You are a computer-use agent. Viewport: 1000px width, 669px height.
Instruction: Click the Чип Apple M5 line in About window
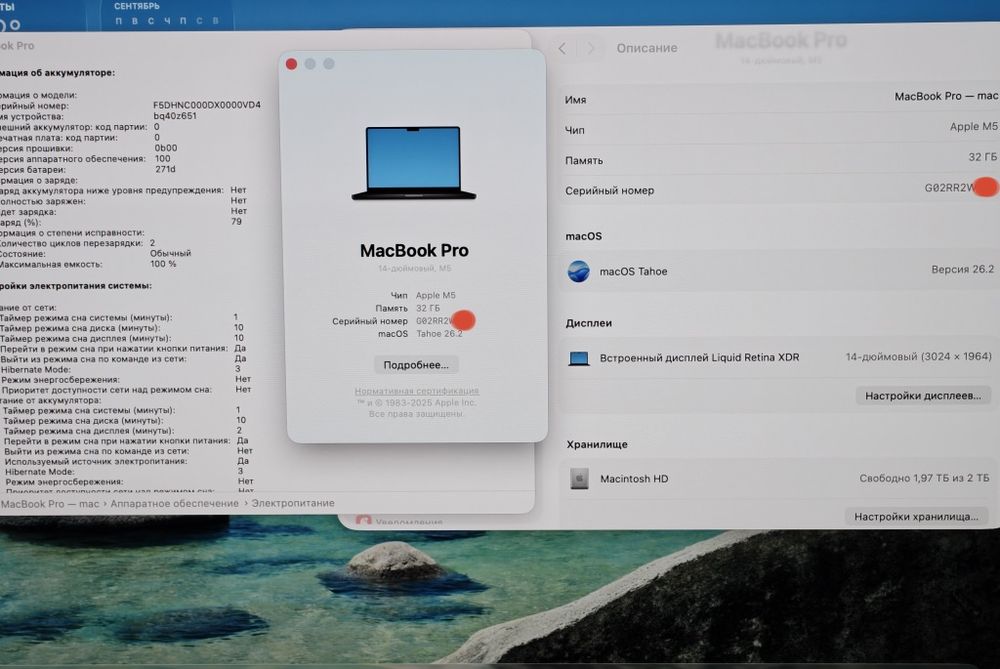[423, 295]
